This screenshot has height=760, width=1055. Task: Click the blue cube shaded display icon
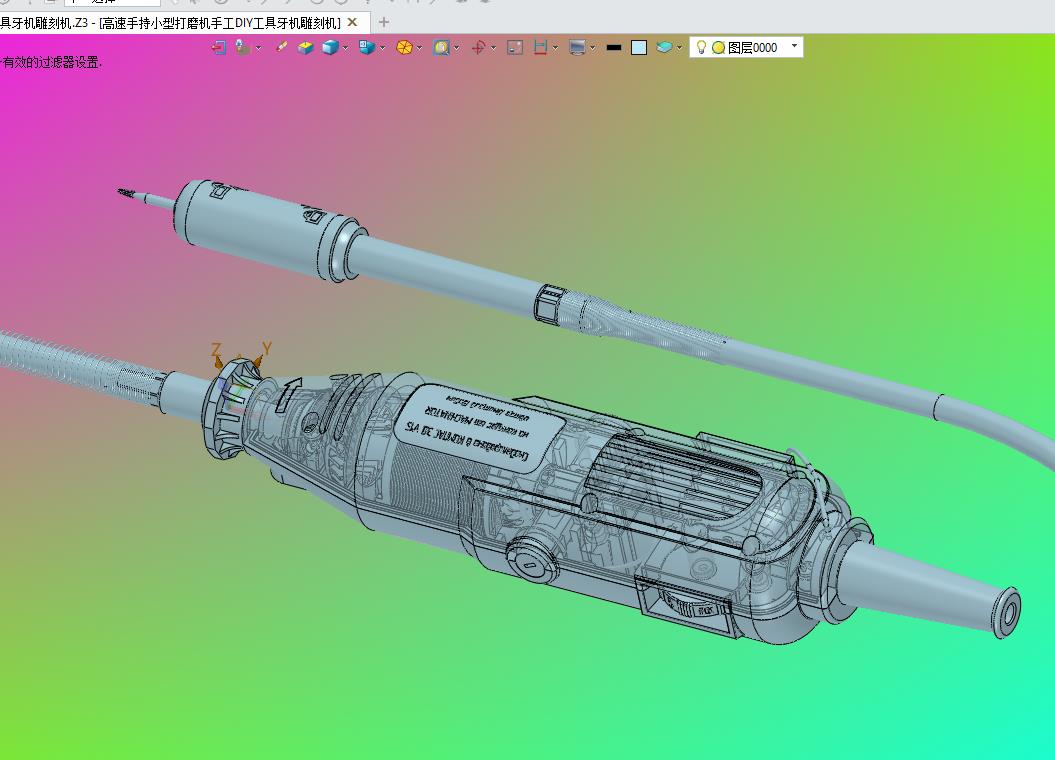tap(330, 48)
